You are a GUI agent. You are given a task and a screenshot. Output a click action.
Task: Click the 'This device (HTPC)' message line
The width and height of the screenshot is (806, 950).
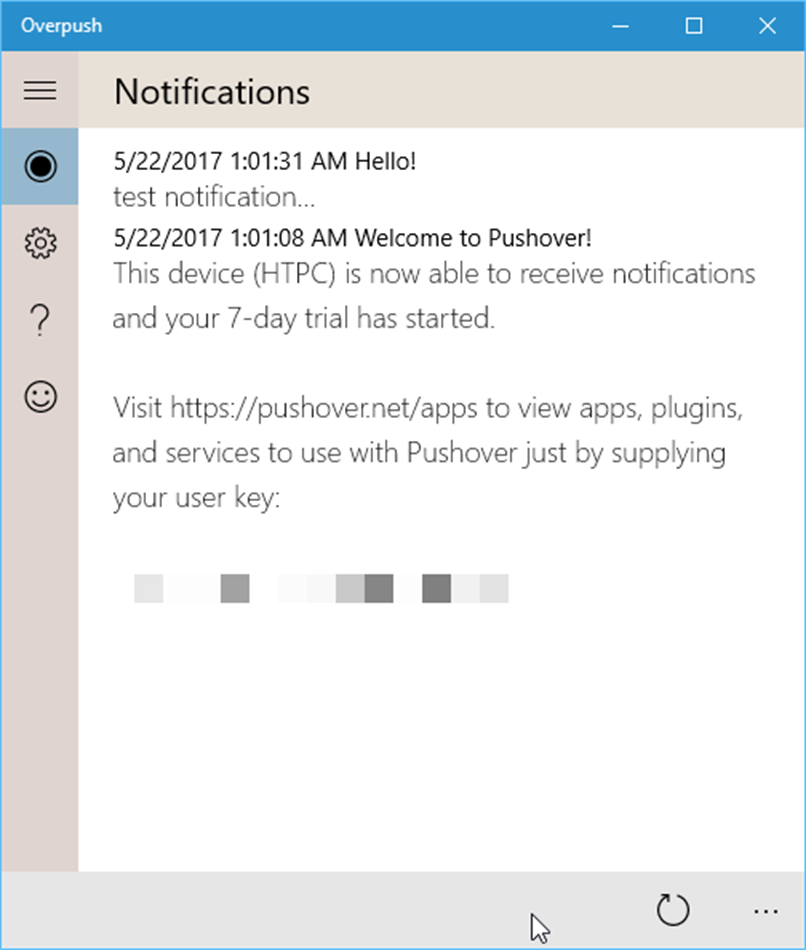(434, 274)
